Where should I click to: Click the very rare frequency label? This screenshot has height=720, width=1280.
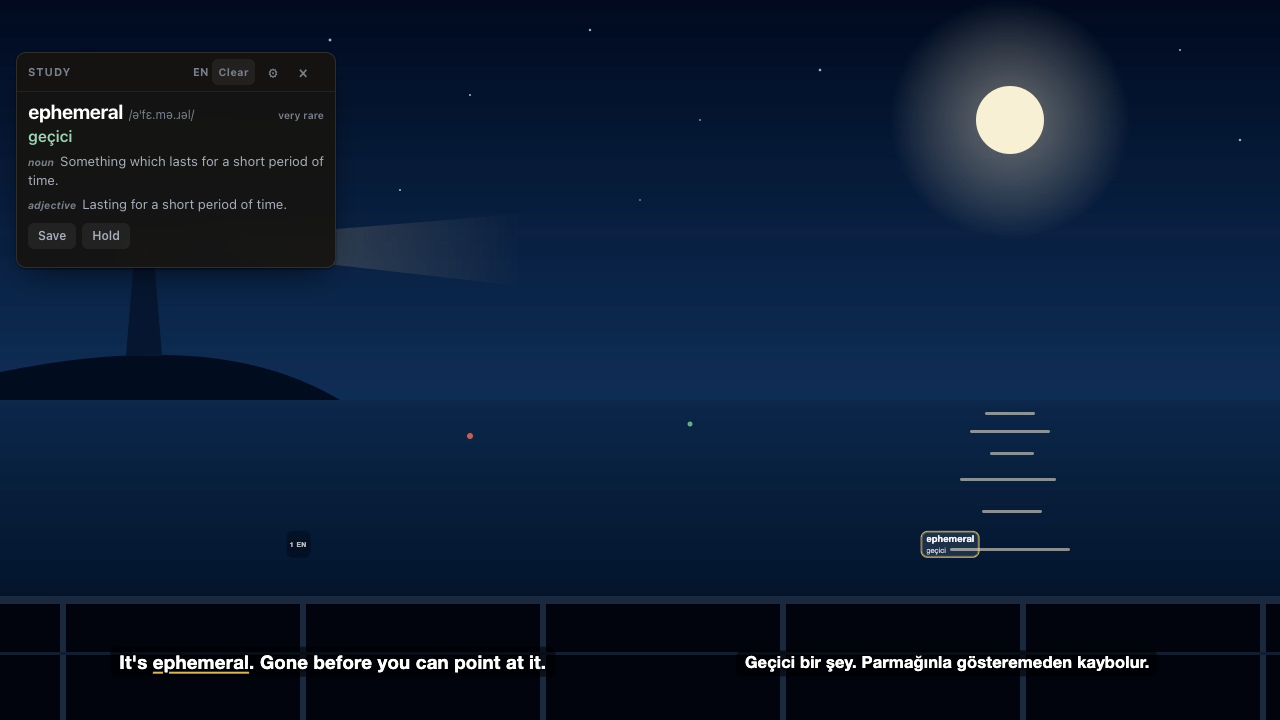[301, 116]
